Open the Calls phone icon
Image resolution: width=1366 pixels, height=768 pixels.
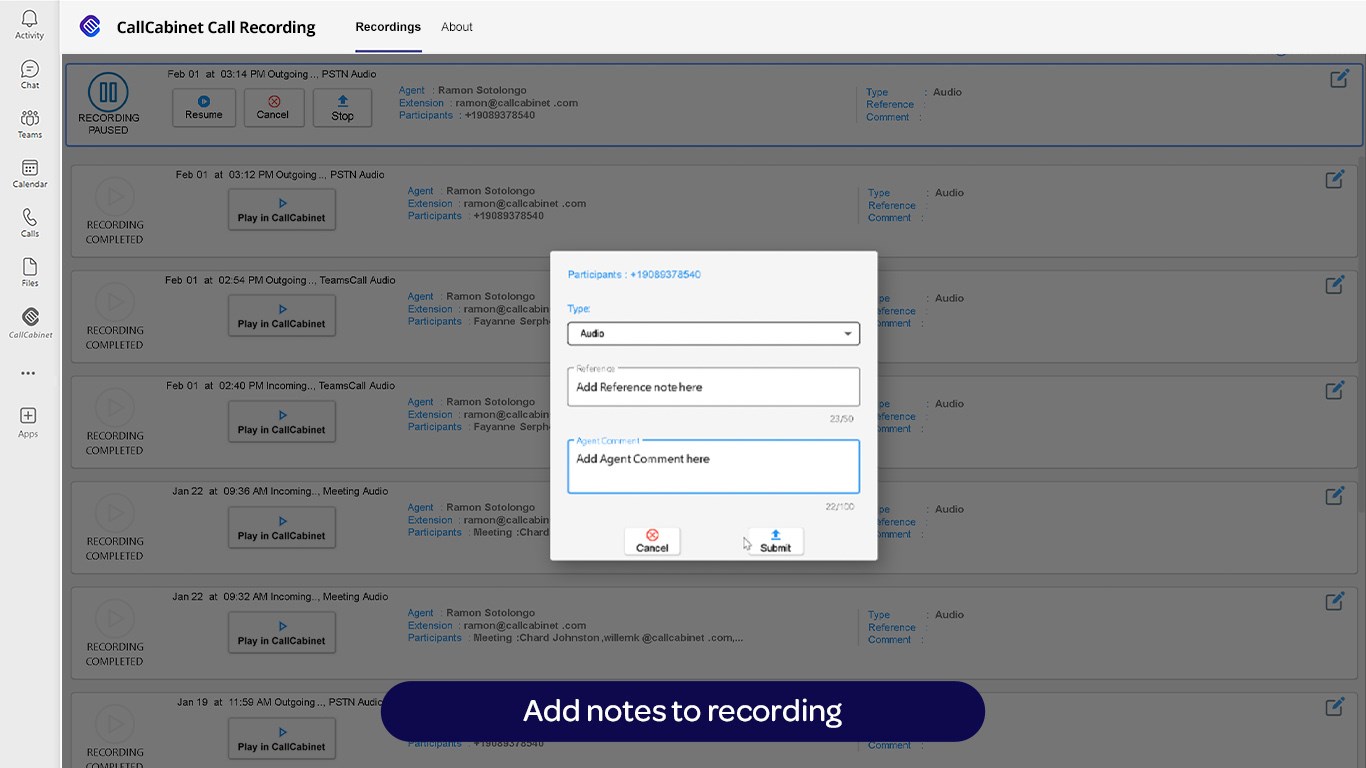click(x=30, y=222)
